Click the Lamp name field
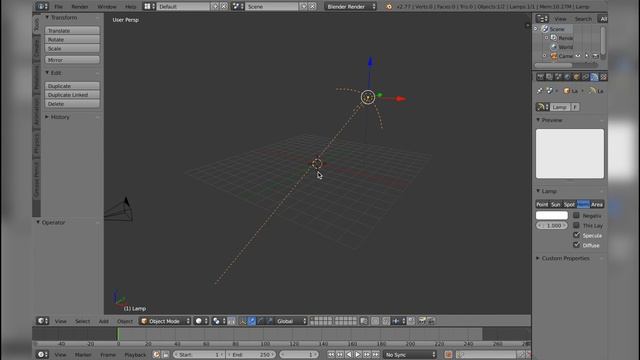 [560, 107]
